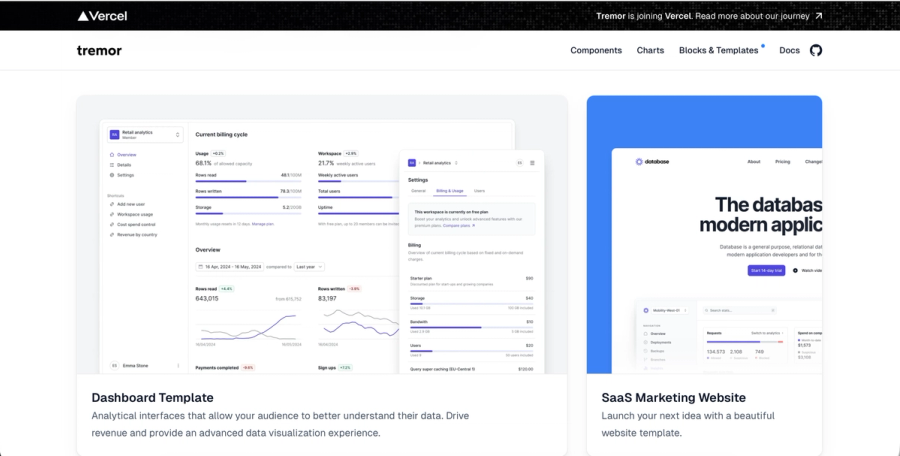Screen dimensions: 900x456
Task: Click the database logo icon in SaaS preview
Action: tap(639, 162)
